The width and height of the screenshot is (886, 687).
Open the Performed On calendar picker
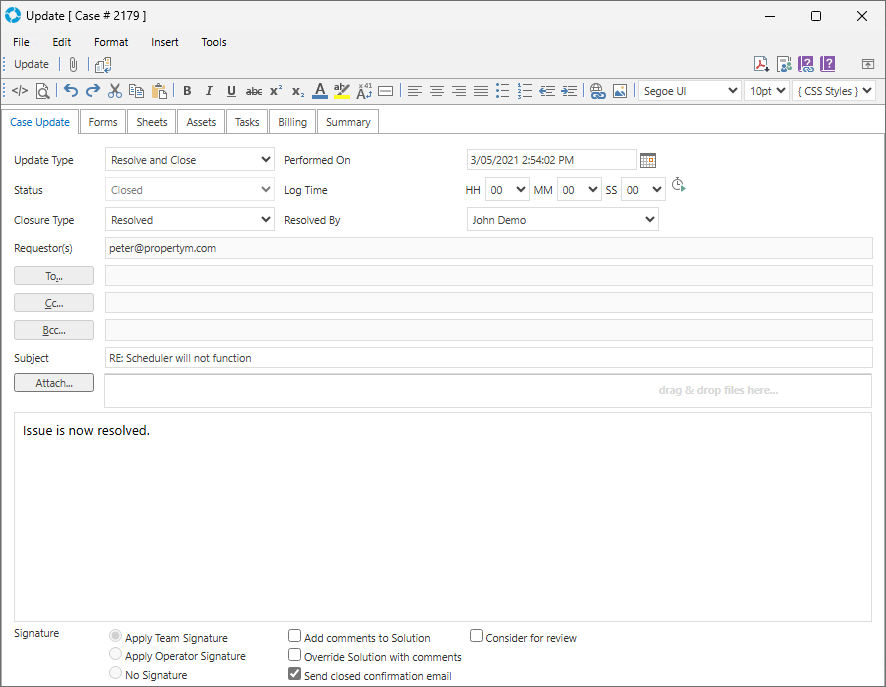(648, 160)
